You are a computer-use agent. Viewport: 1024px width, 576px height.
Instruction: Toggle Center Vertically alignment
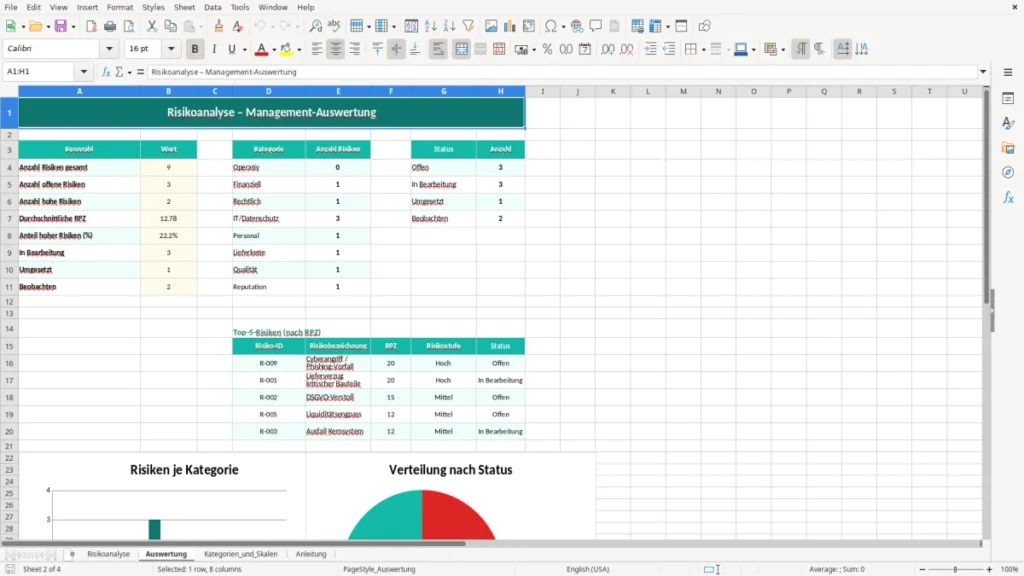click(396, 49)
